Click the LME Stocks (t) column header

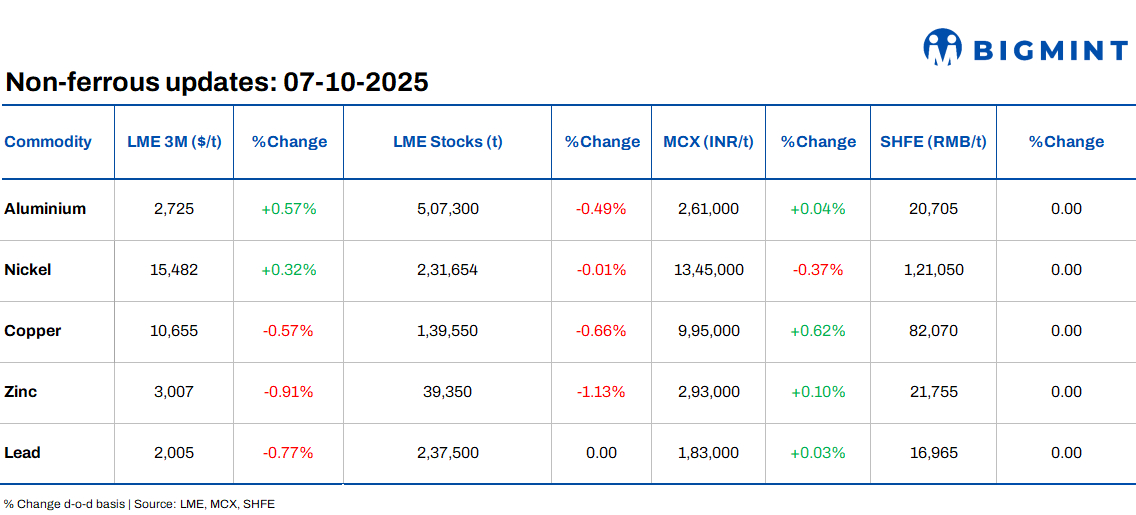[447, 142]
